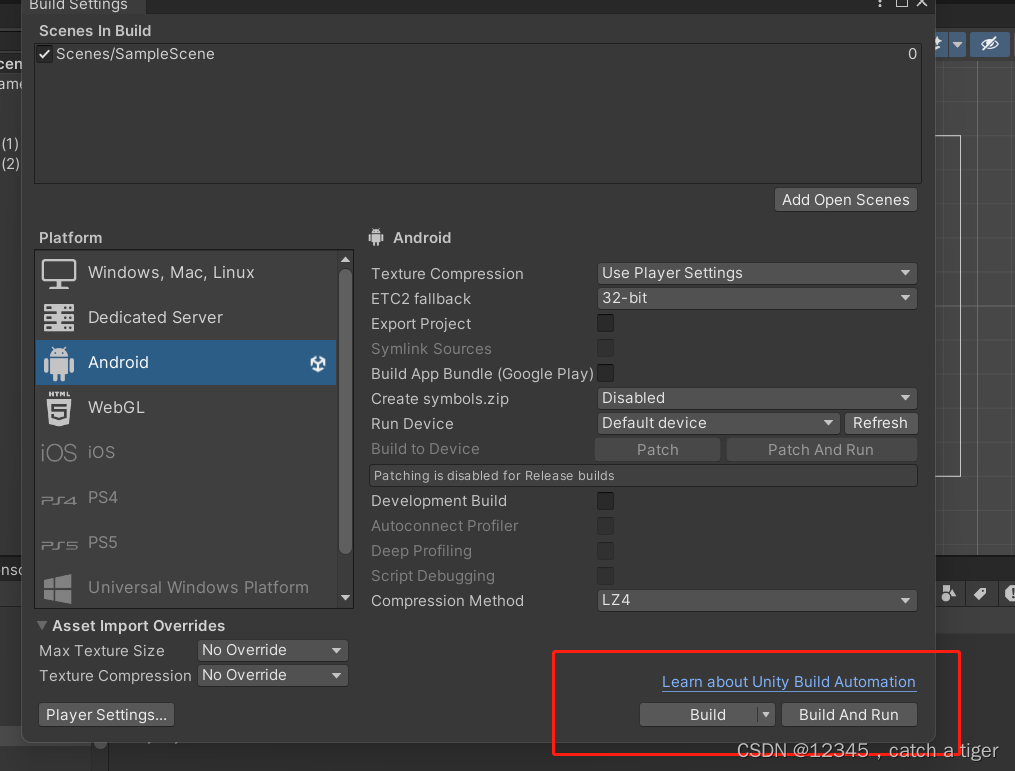This screenshot has width=1015, height=771.
Task: Open the Run Device Default device dropdown
Action: tap(718, 423)
